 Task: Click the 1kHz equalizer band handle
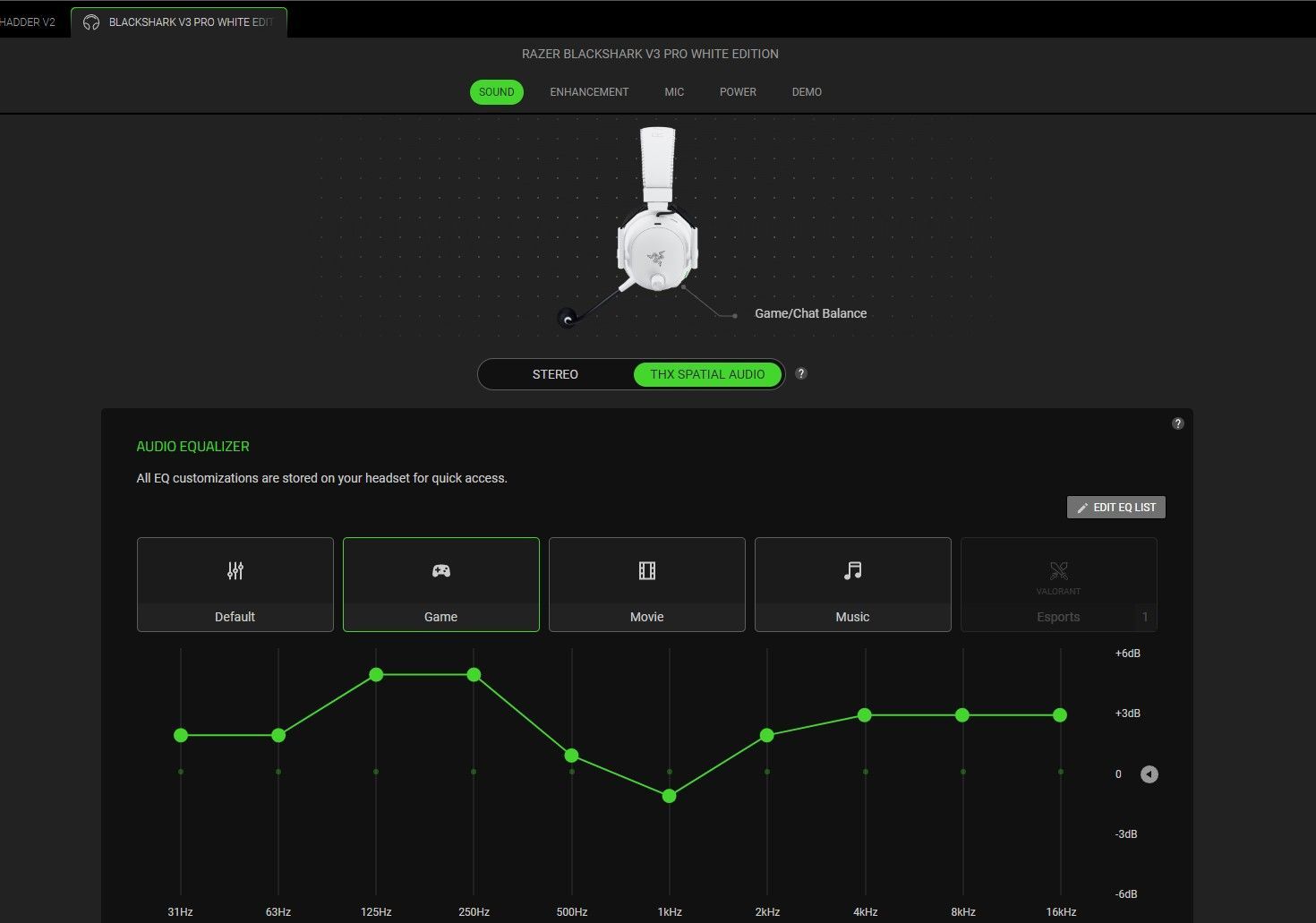(669, 796)
